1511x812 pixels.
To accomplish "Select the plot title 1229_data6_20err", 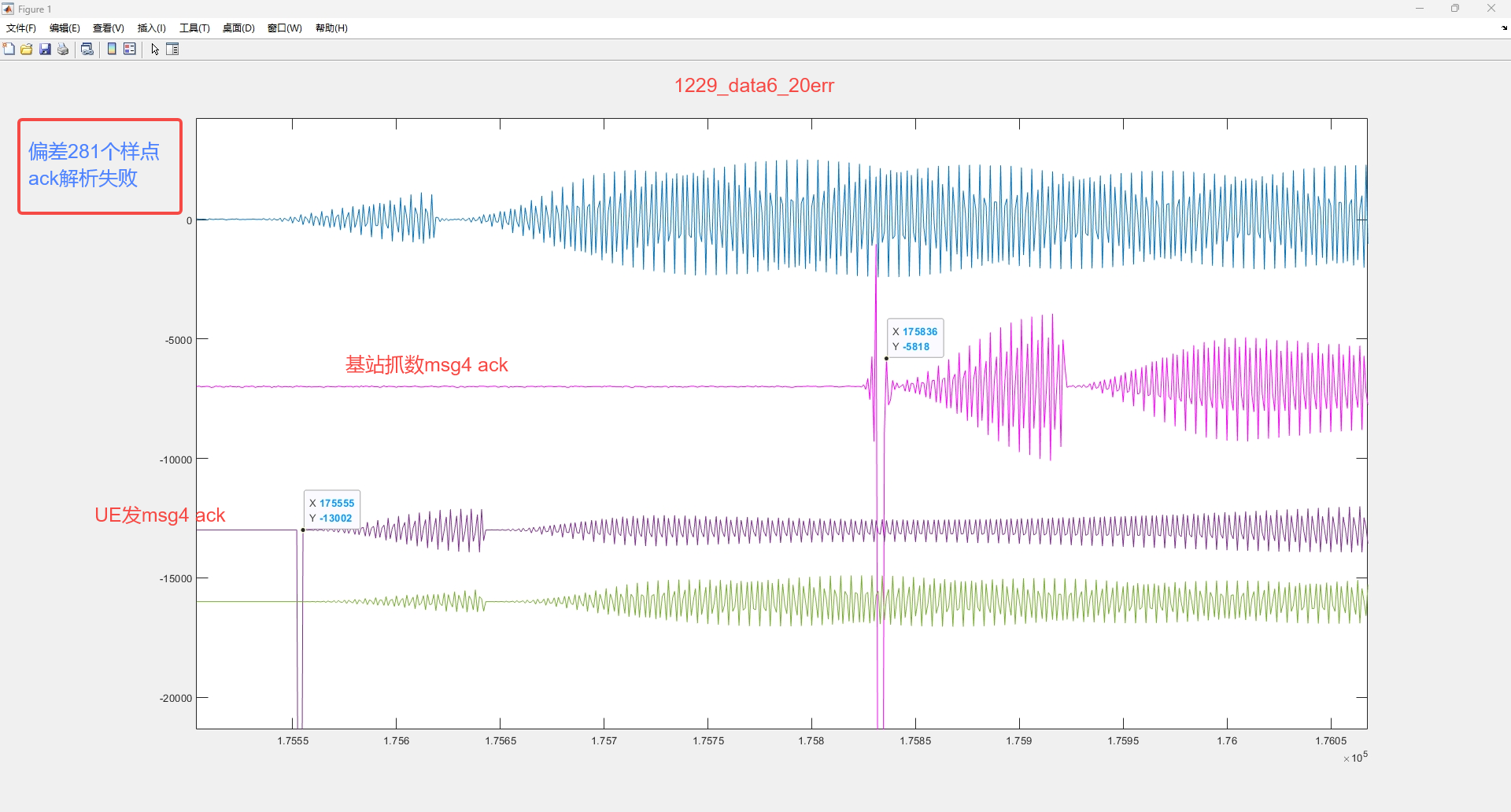I will point(754,86).
